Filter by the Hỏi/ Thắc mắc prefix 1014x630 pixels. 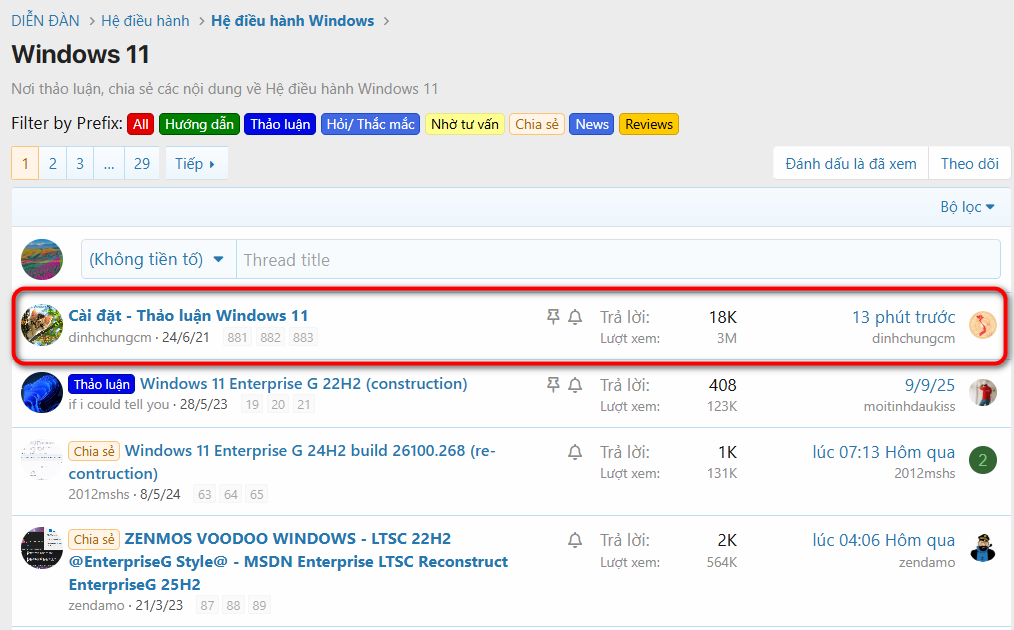point(371,124)
